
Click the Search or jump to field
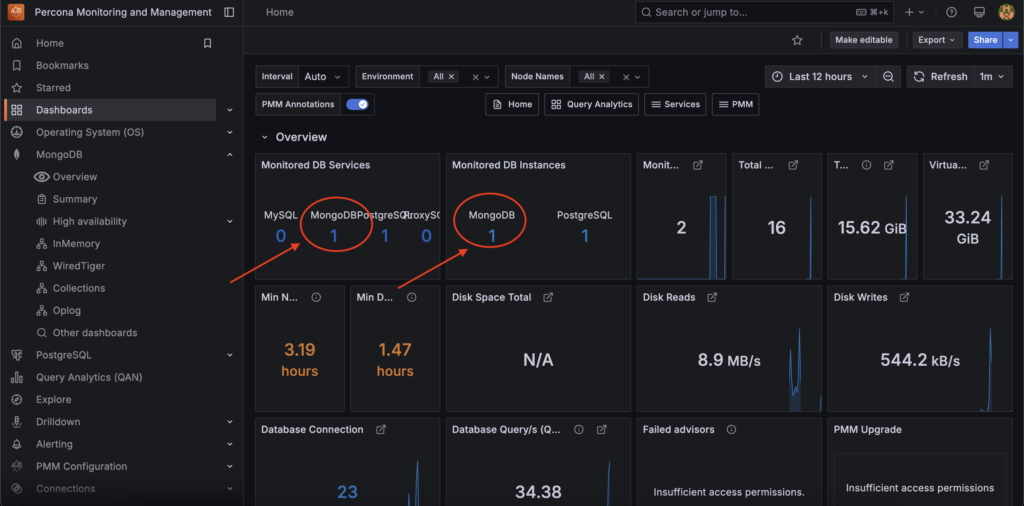click(x=765, y=12)
